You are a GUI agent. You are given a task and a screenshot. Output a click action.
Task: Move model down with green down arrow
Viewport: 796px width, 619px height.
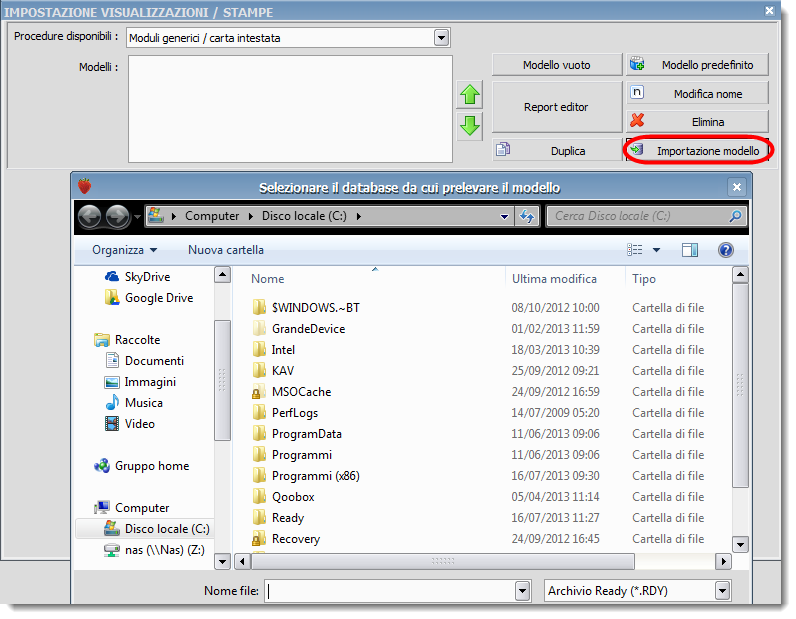pos(470,126)
